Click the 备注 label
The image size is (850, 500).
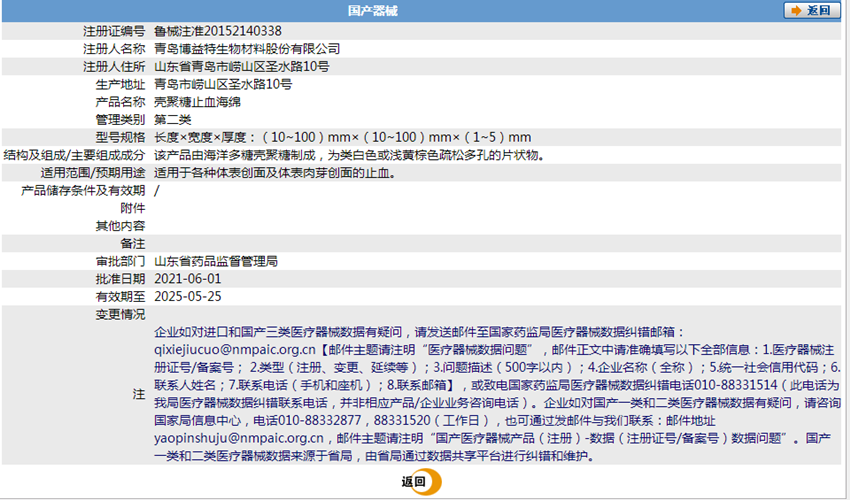coord(133,243)
